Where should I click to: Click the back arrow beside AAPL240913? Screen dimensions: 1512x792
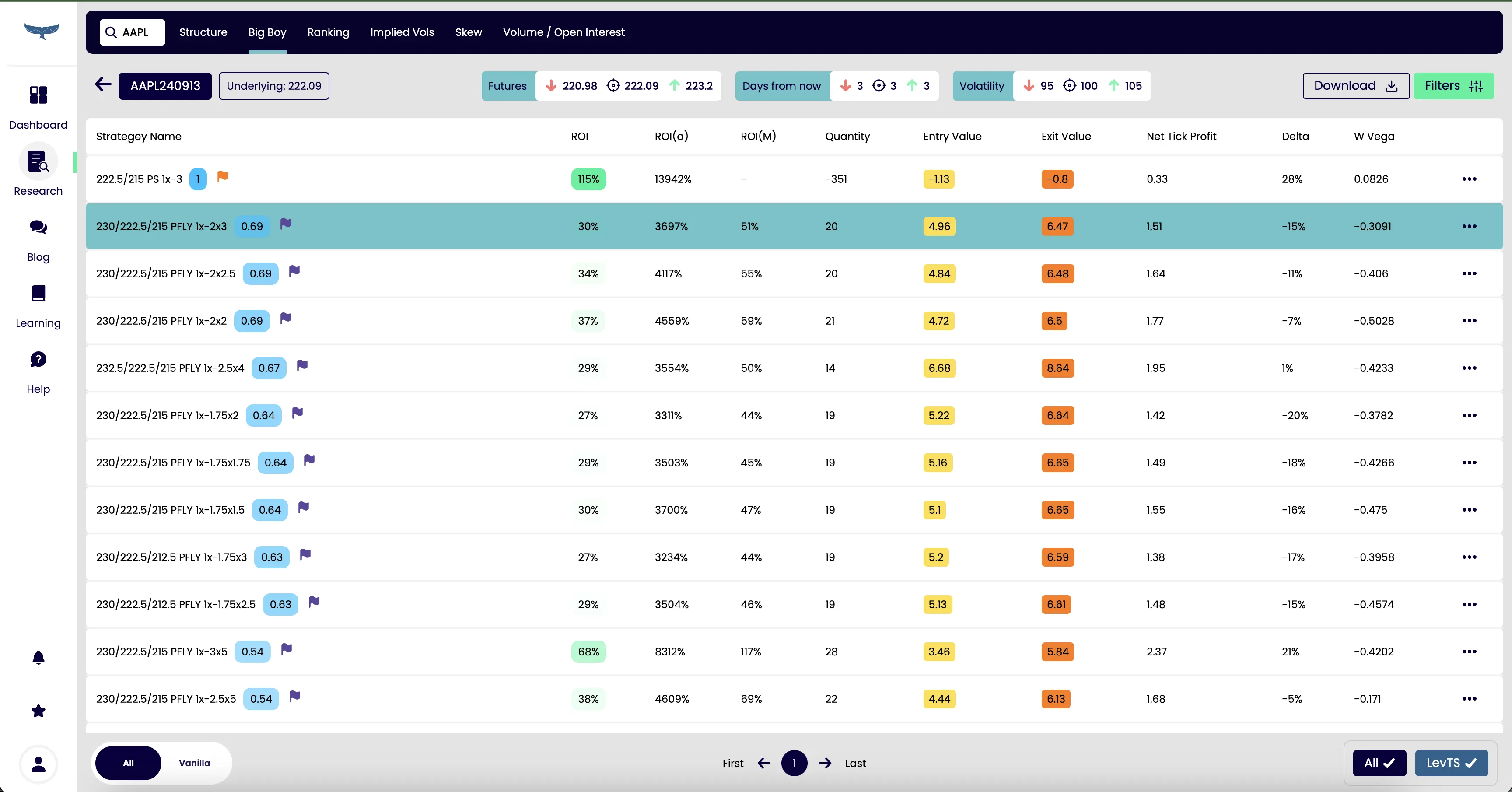(x=103, y=84)
